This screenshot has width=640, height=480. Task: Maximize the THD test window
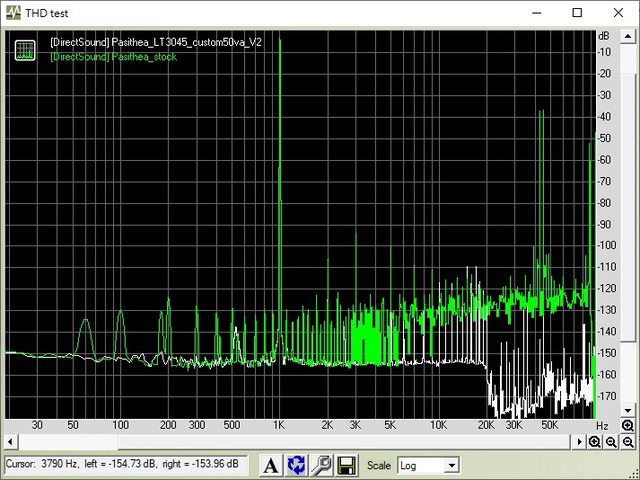(x=577, y=13)
